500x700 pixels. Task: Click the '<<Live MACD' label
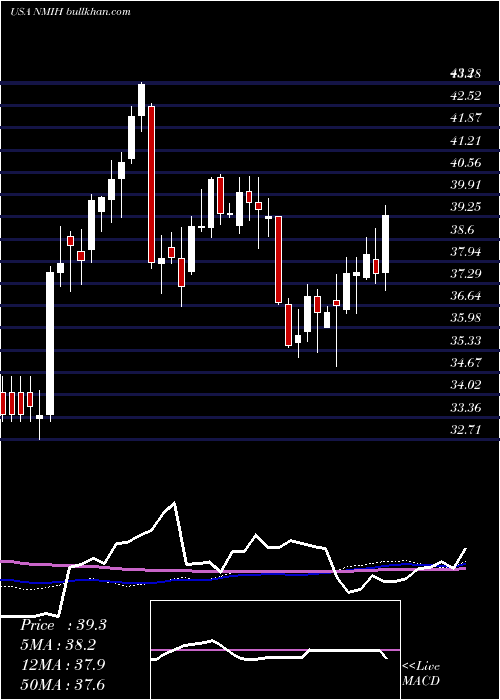(x=421, y=674)
